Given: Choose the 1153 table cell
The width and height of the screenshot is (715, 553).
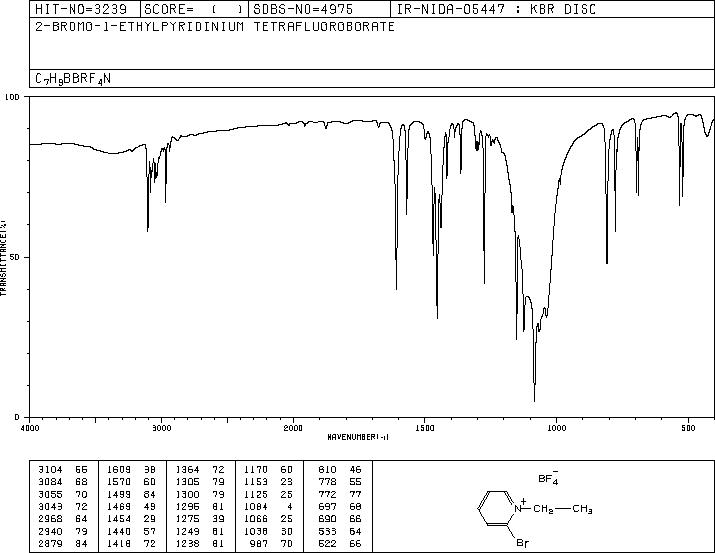Looking at the screenshot, I should pos(256,482).
